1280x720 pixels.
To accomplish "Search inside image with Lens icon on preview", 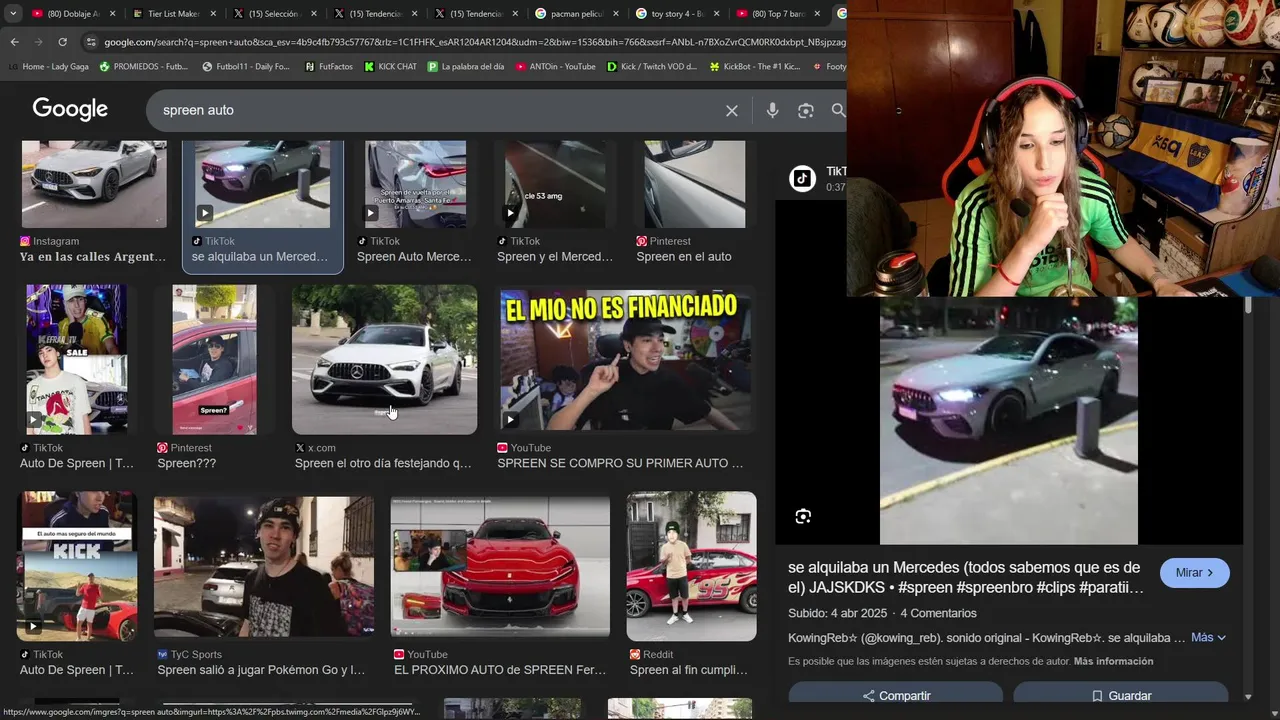I will (803, 517).
